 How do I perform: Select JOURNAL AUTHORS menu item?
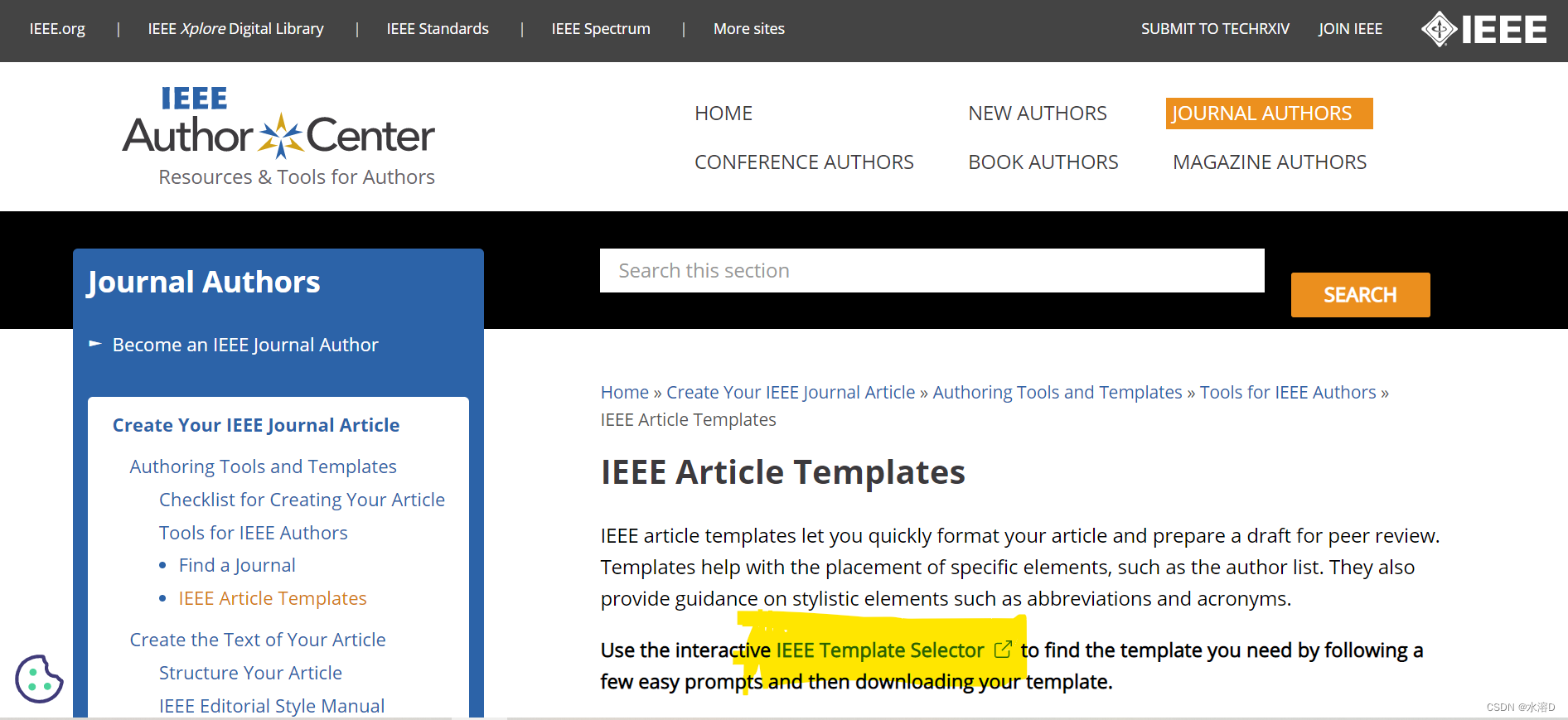pyautogui.click(x=1269, y=114)
